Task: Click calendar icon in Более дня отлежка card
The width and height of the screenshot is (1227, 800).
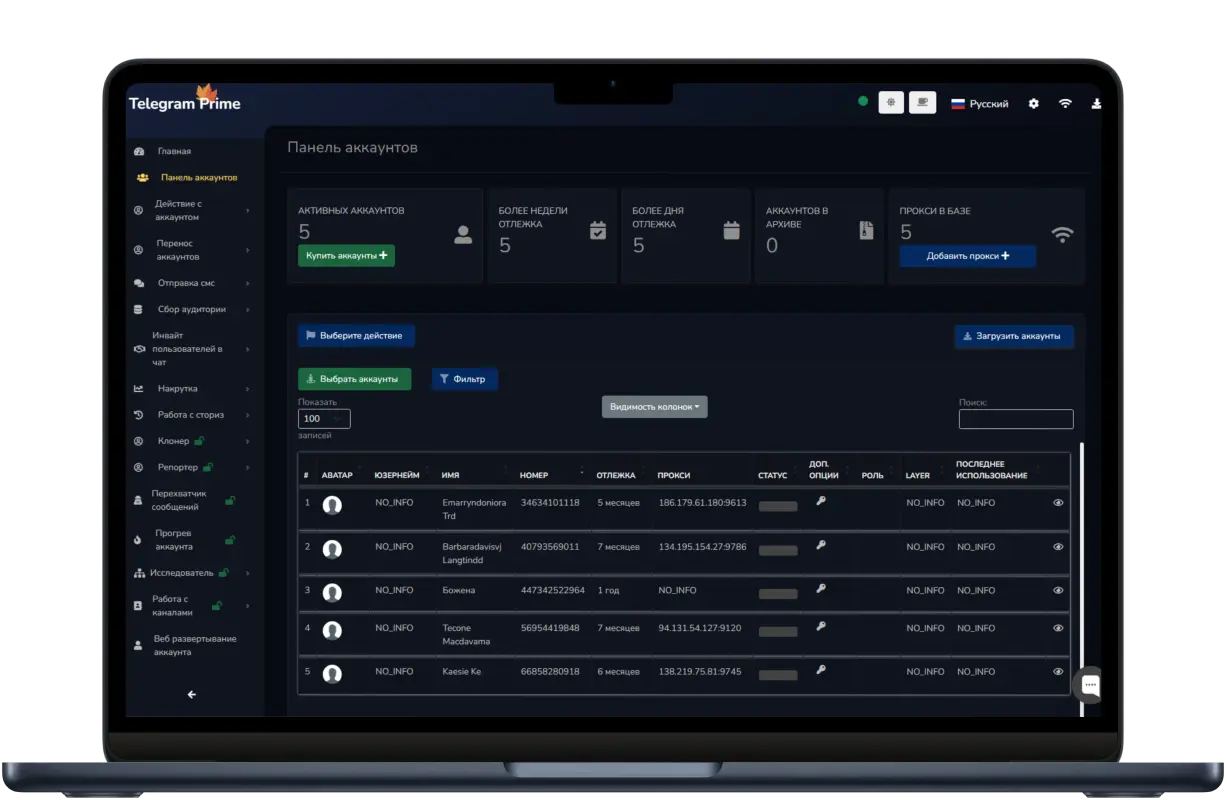Action: click(x=732, y=230)
